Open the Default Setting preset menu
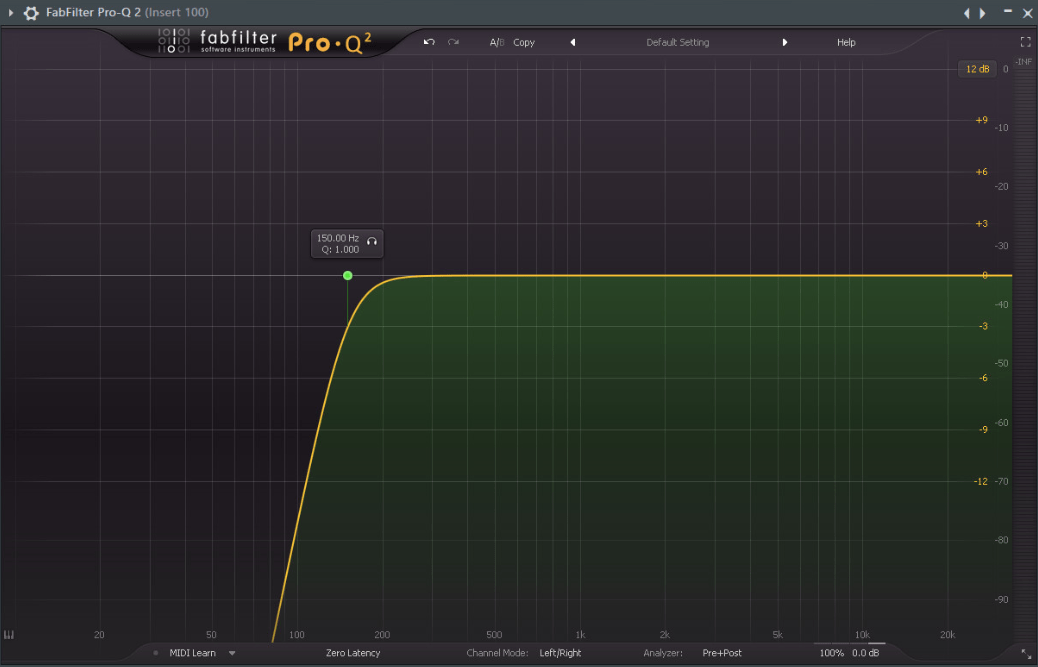 (x=679, y=42)
